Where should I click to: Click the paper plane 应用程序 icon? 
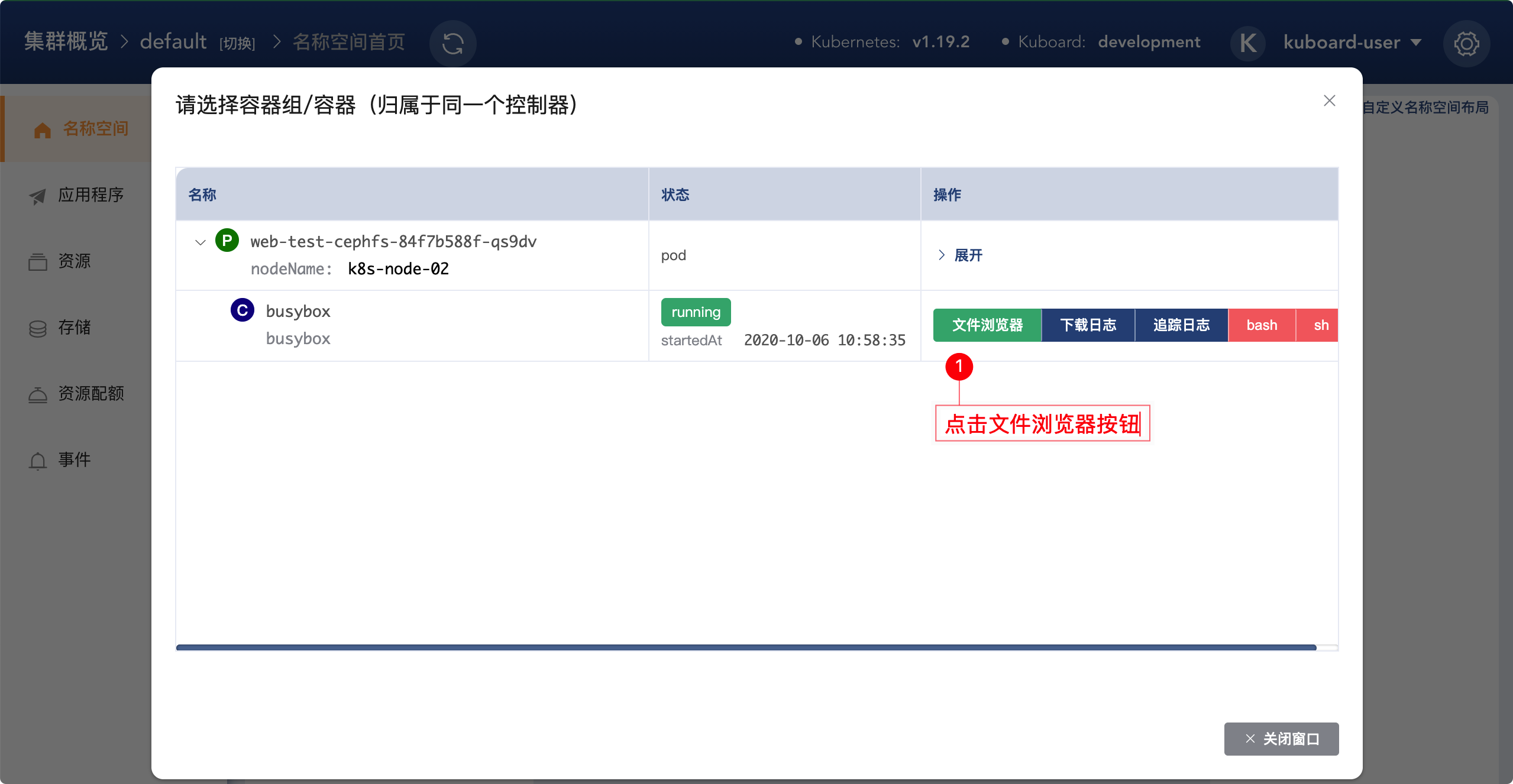tap(38, 196)
